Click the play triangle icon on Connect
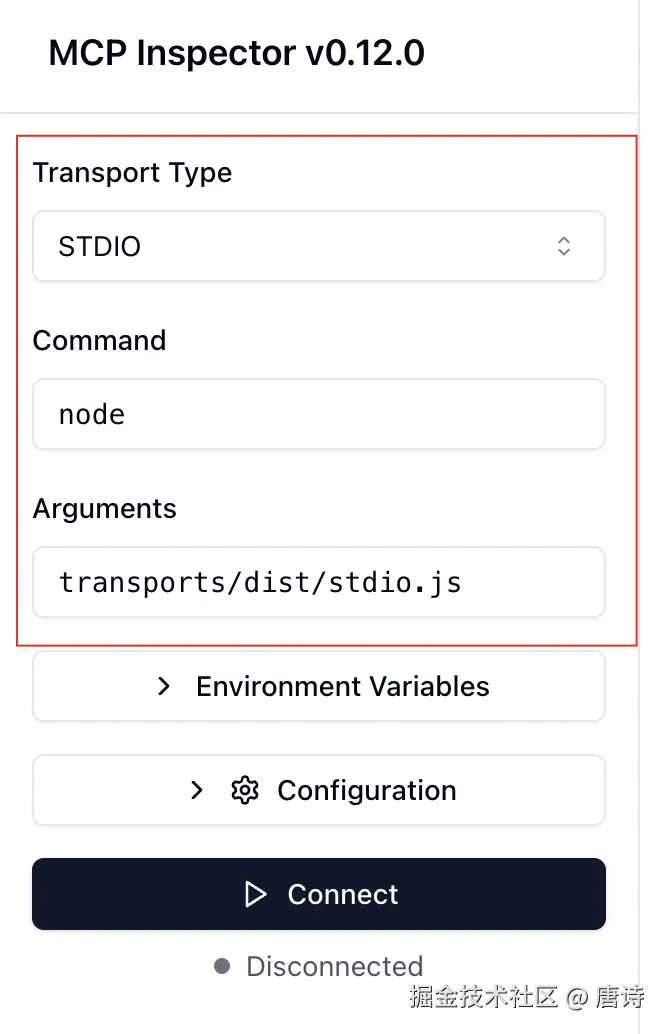Screen dimensions: 668x1034 click(256, 895)
